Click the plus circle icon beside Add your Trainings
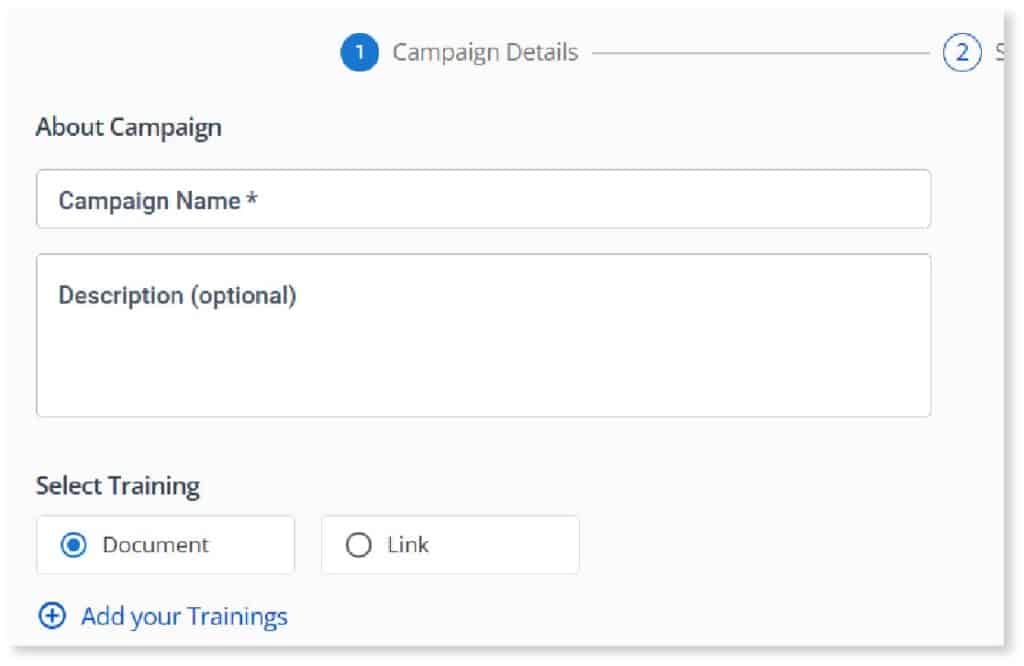Viewport: 1024px width, 666px height. [52, 616]
